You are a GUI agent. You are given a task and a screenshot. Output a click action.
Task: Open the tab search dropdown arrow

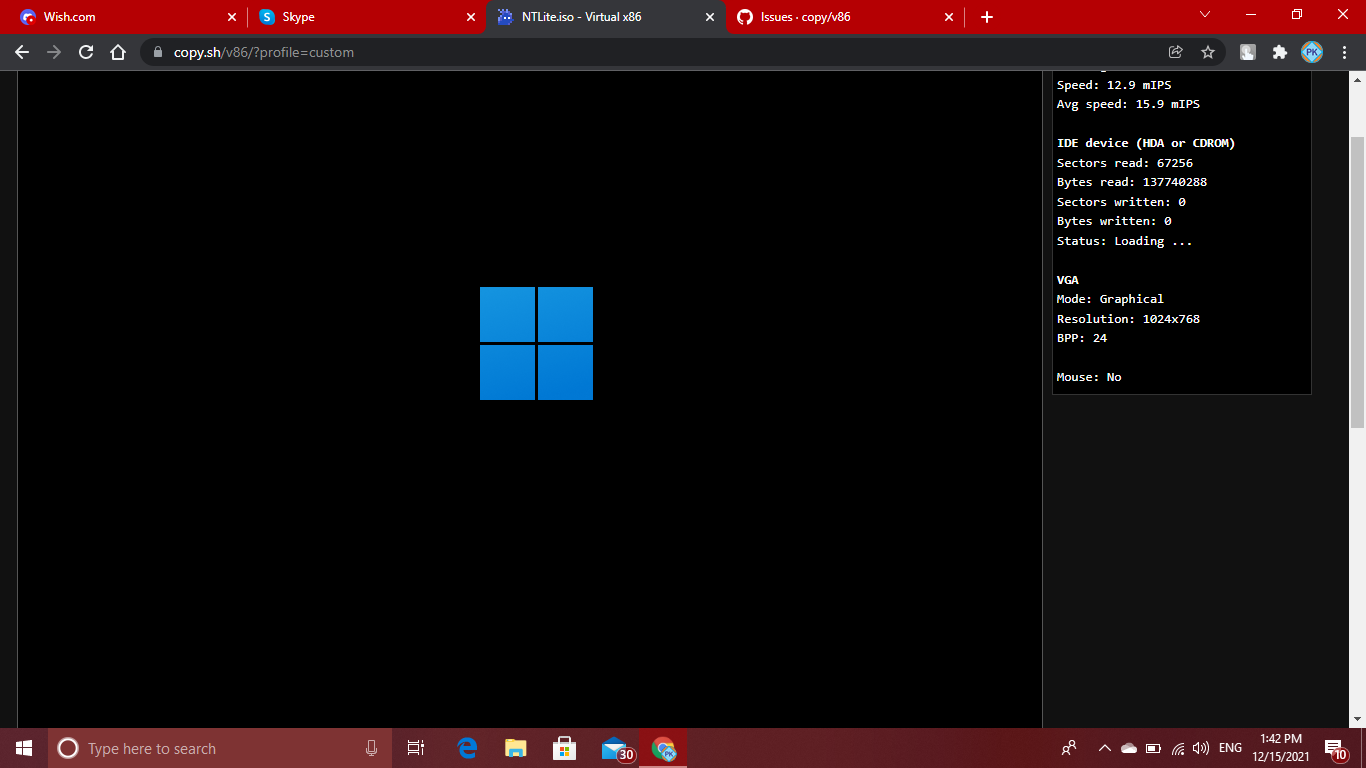[1203, 16]
